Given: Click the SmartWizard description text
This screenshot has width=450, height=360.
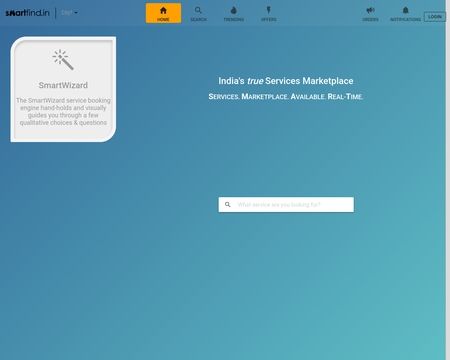Looking at the screenshot, I should 63,111.
